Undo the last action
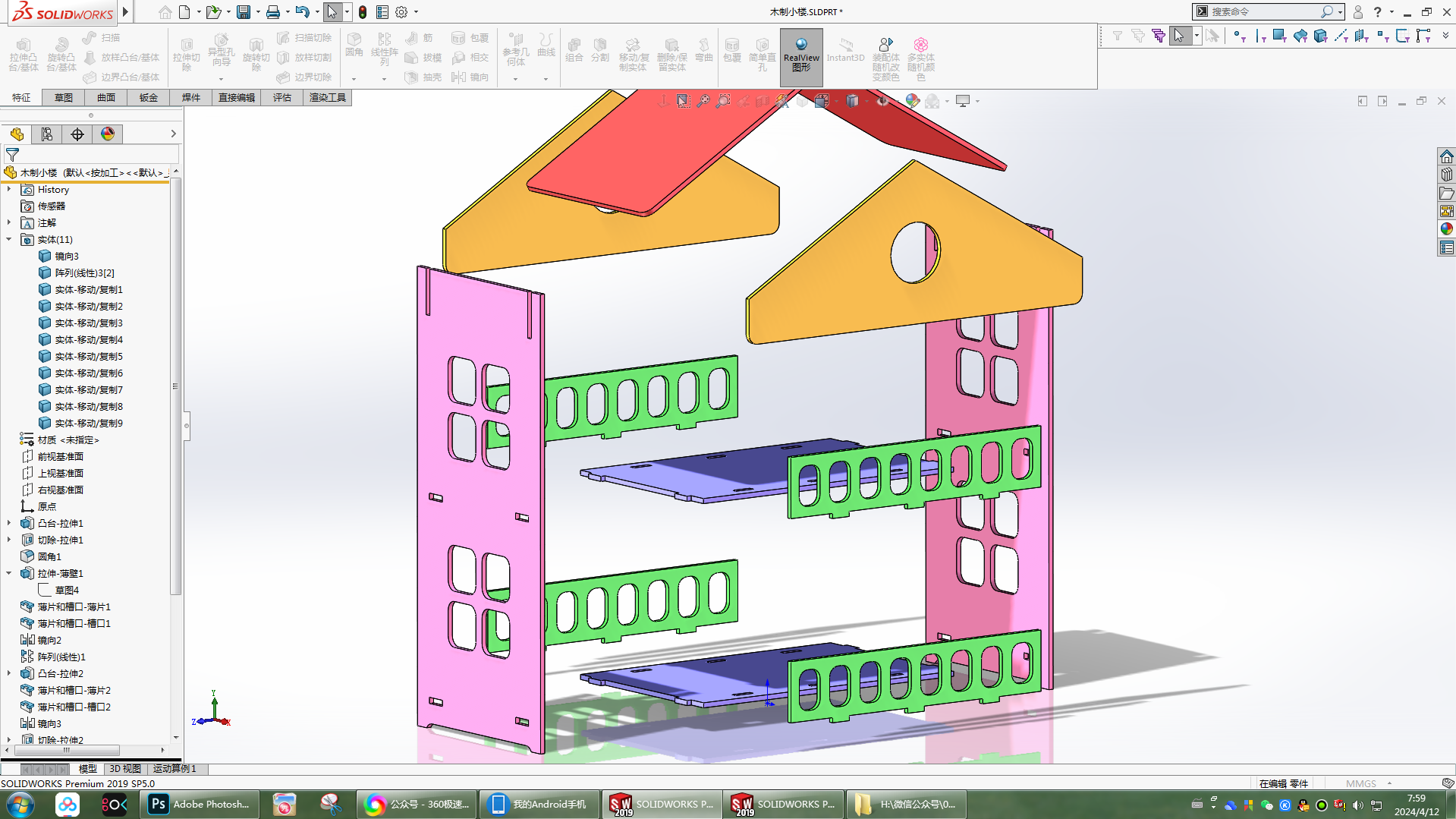Image resolution: width=1456 pixels, height=819 pixels. (302, 12)
